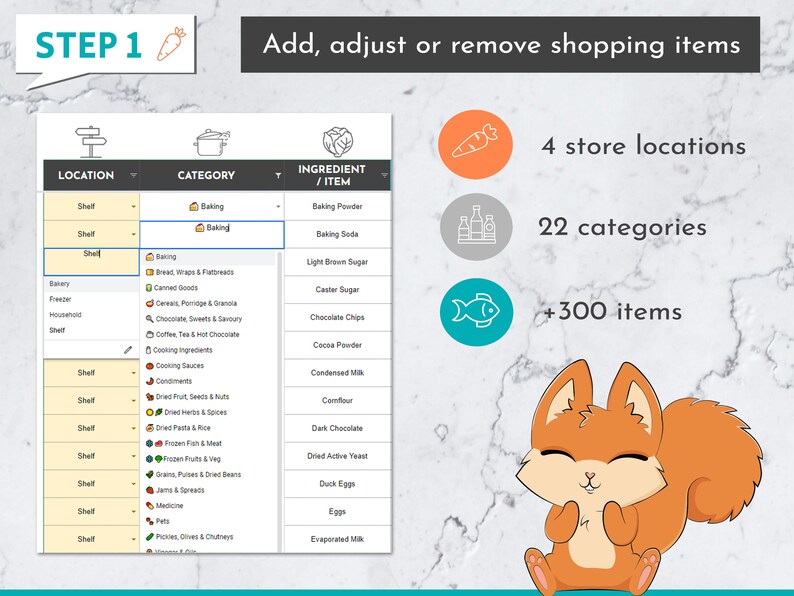Select Jams & Spreads category
Viewport: 794px width, 596px height.
[209, 490]
